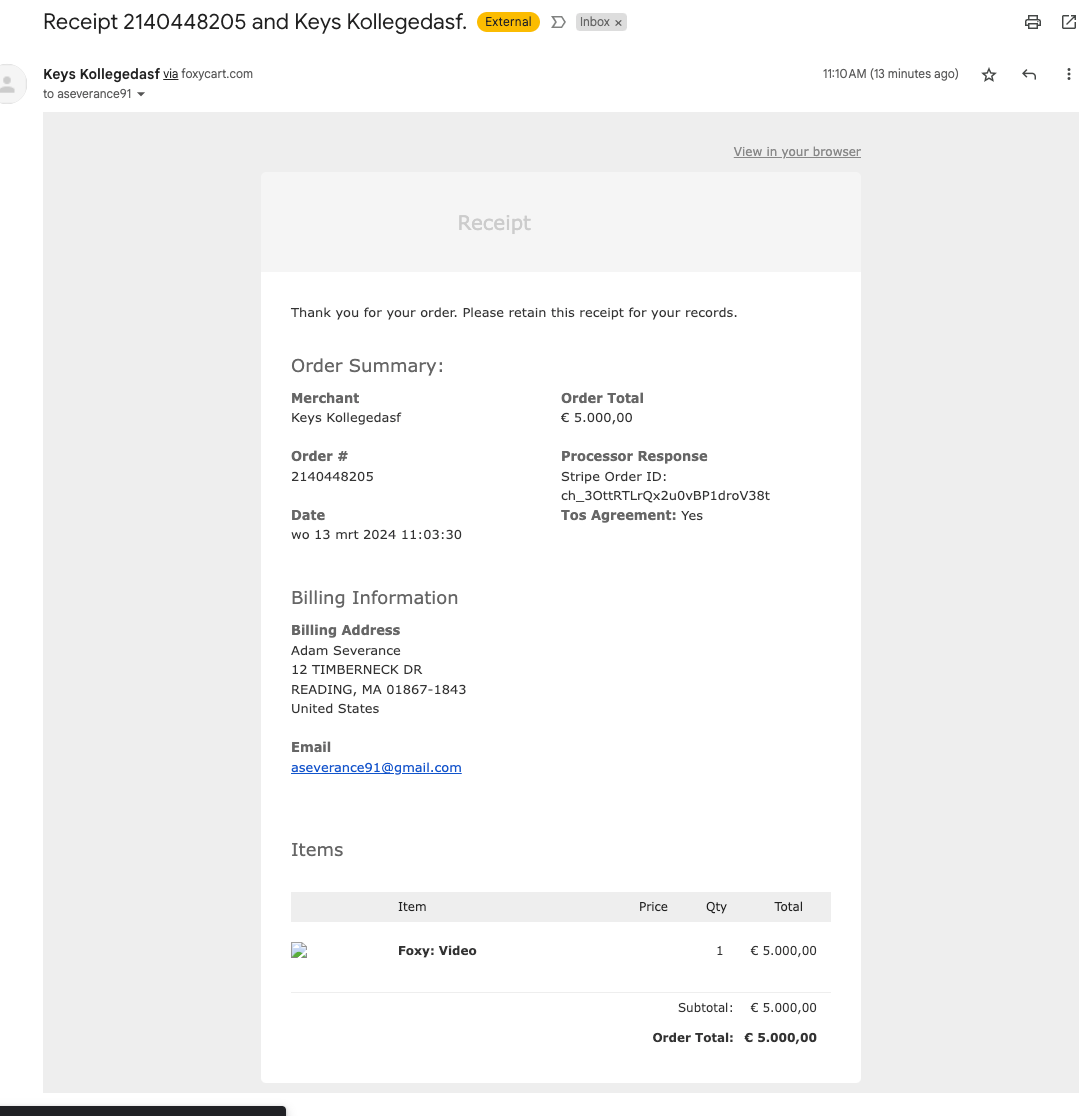Select the Stripe ID ch_3OttRTLrQx2u0vBP1droV38t
Screen dimensions: 1090x1116
pyautogui.click(x=665, y=495)
